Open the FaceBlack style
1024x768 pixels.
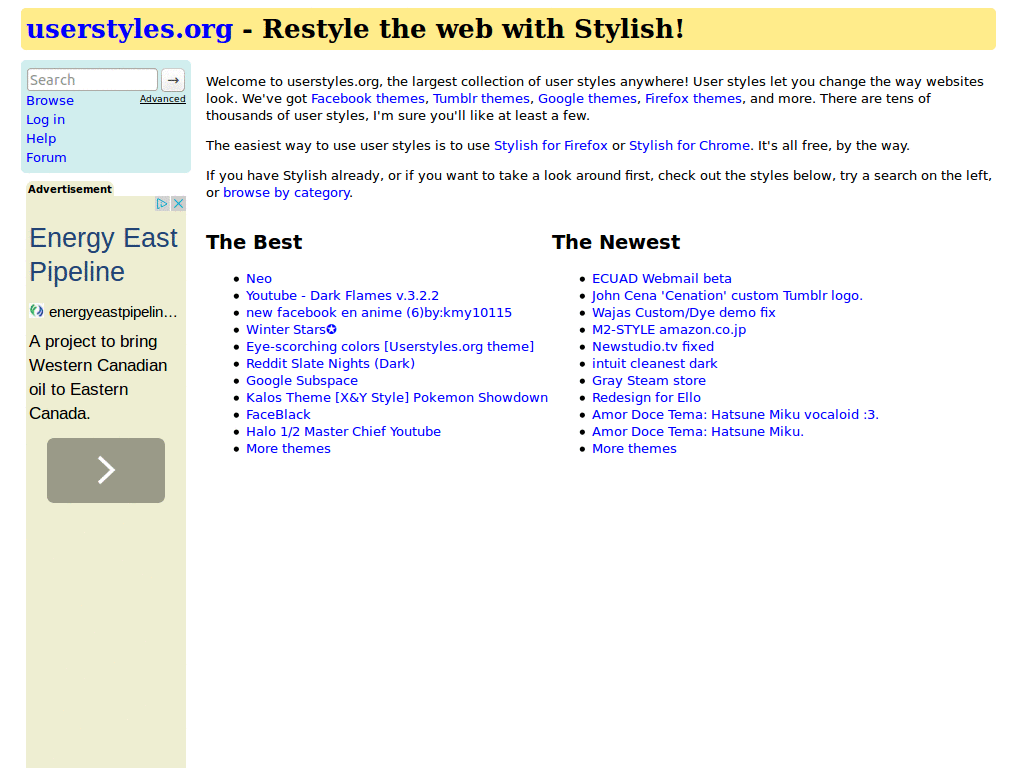click(278, 415)
